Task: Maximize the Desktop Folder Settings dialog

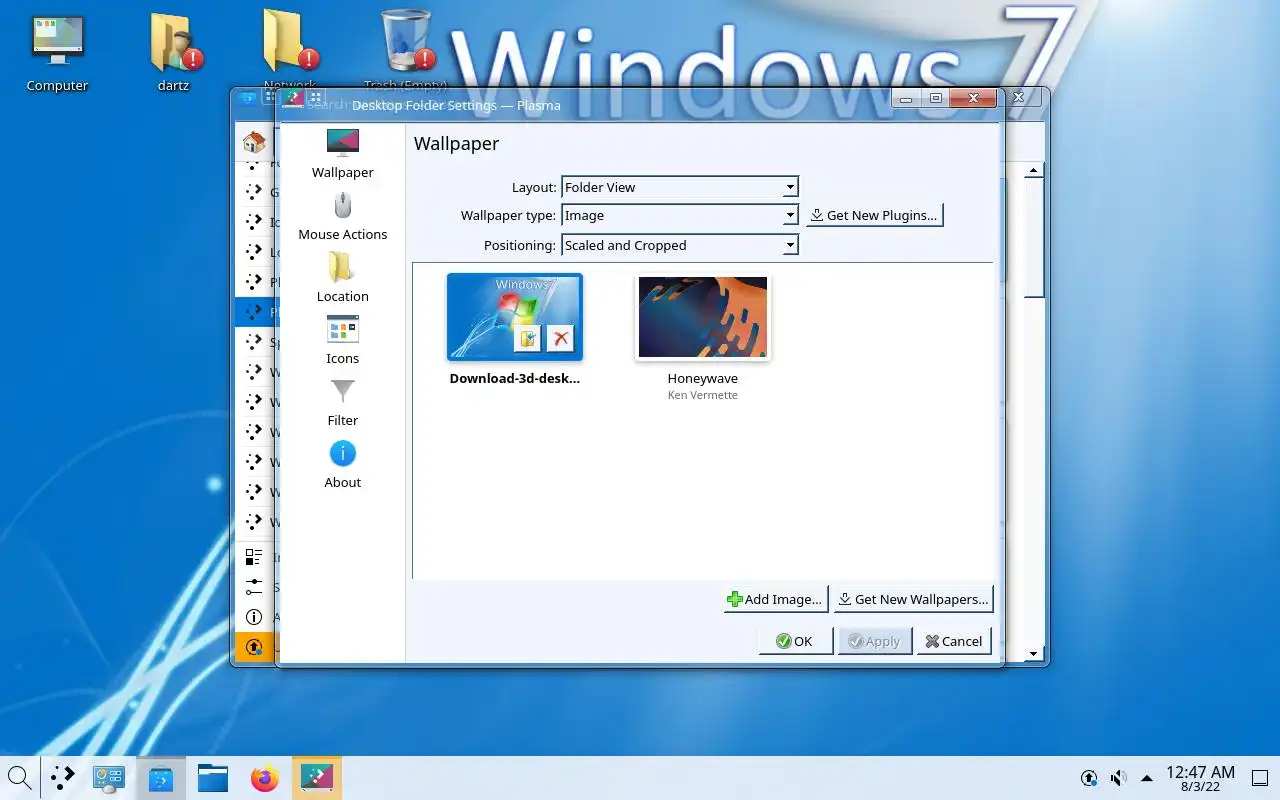Action: pyautogui.click(x=935, y=98)
